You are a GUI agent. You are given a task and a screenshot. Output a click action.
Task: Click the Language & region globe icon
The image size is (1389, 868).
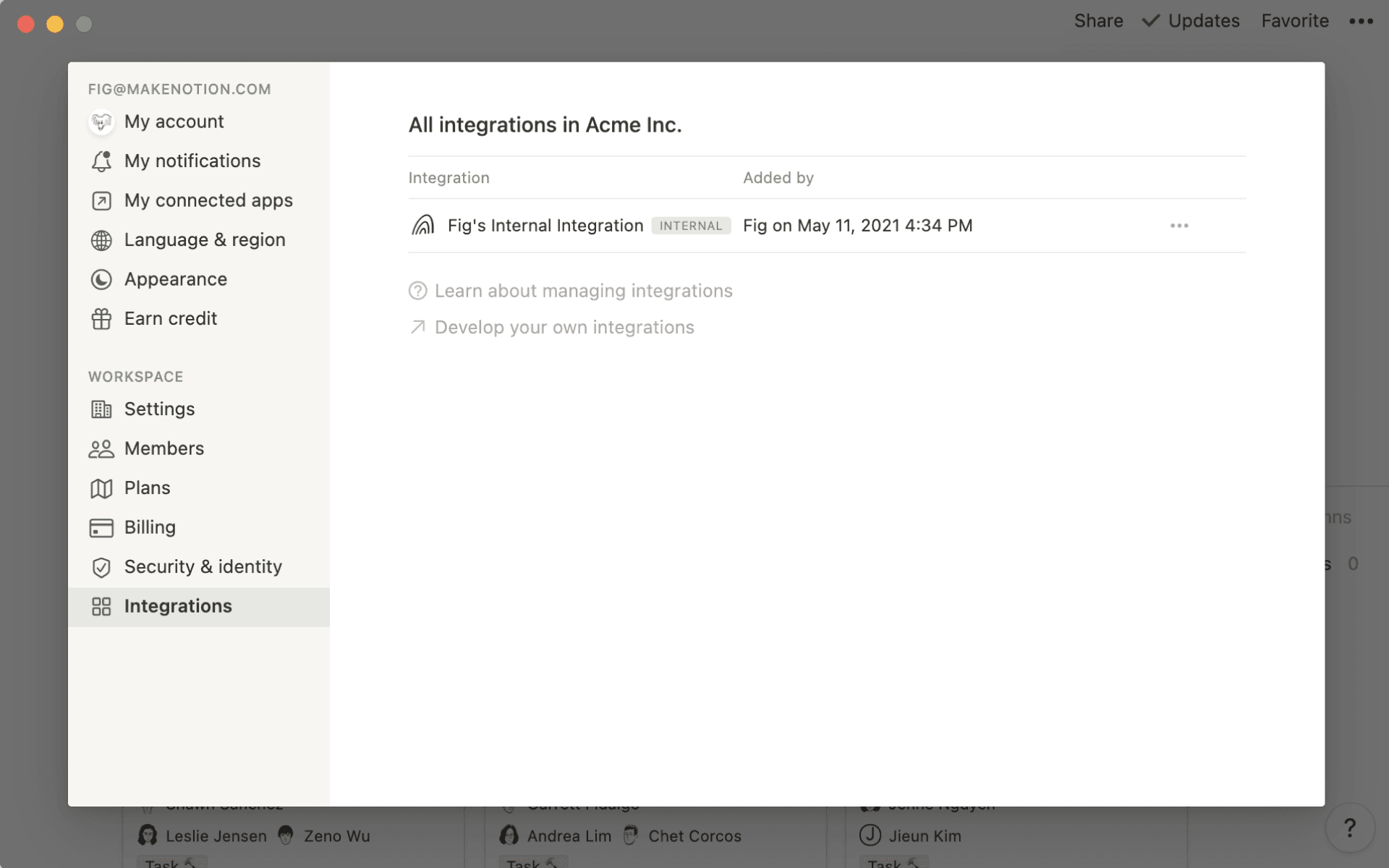pos(102,239)
